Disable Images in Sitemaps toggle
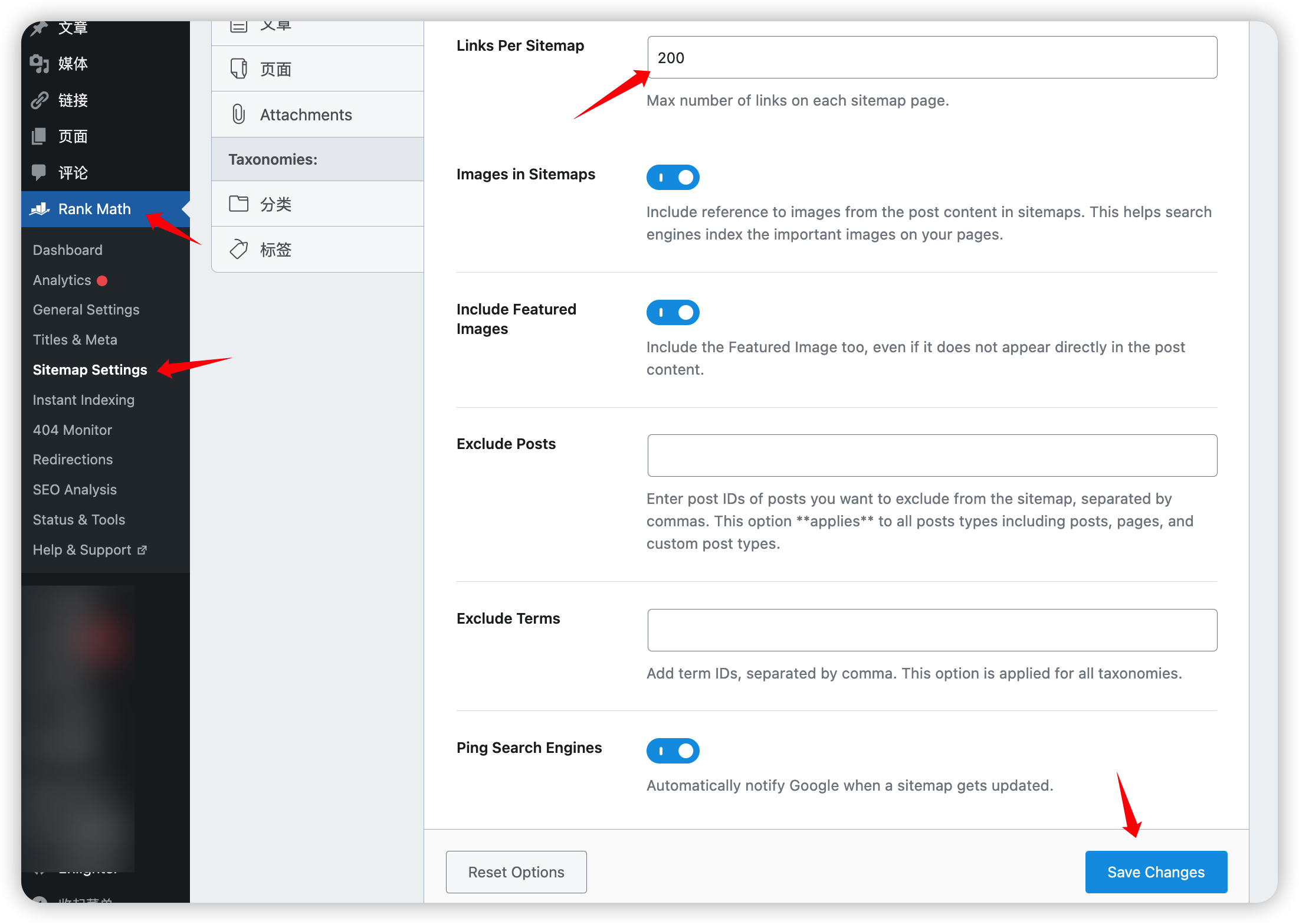Viewport: 1299px width, 924px height. tap(673, 177)
